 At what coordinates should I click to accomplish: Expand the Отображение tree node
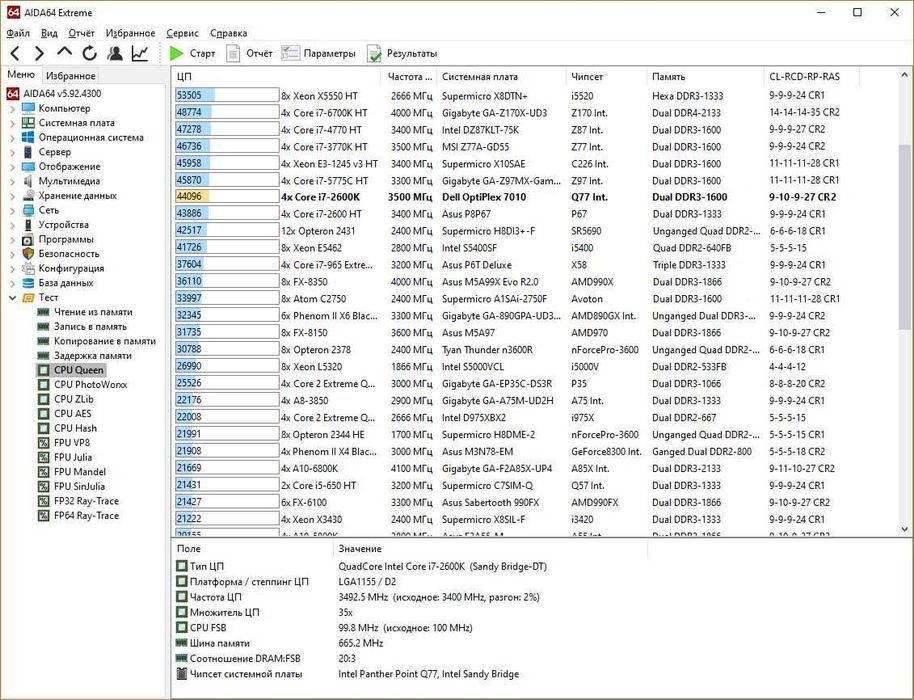pyautogui.click(x=13, y=167)
